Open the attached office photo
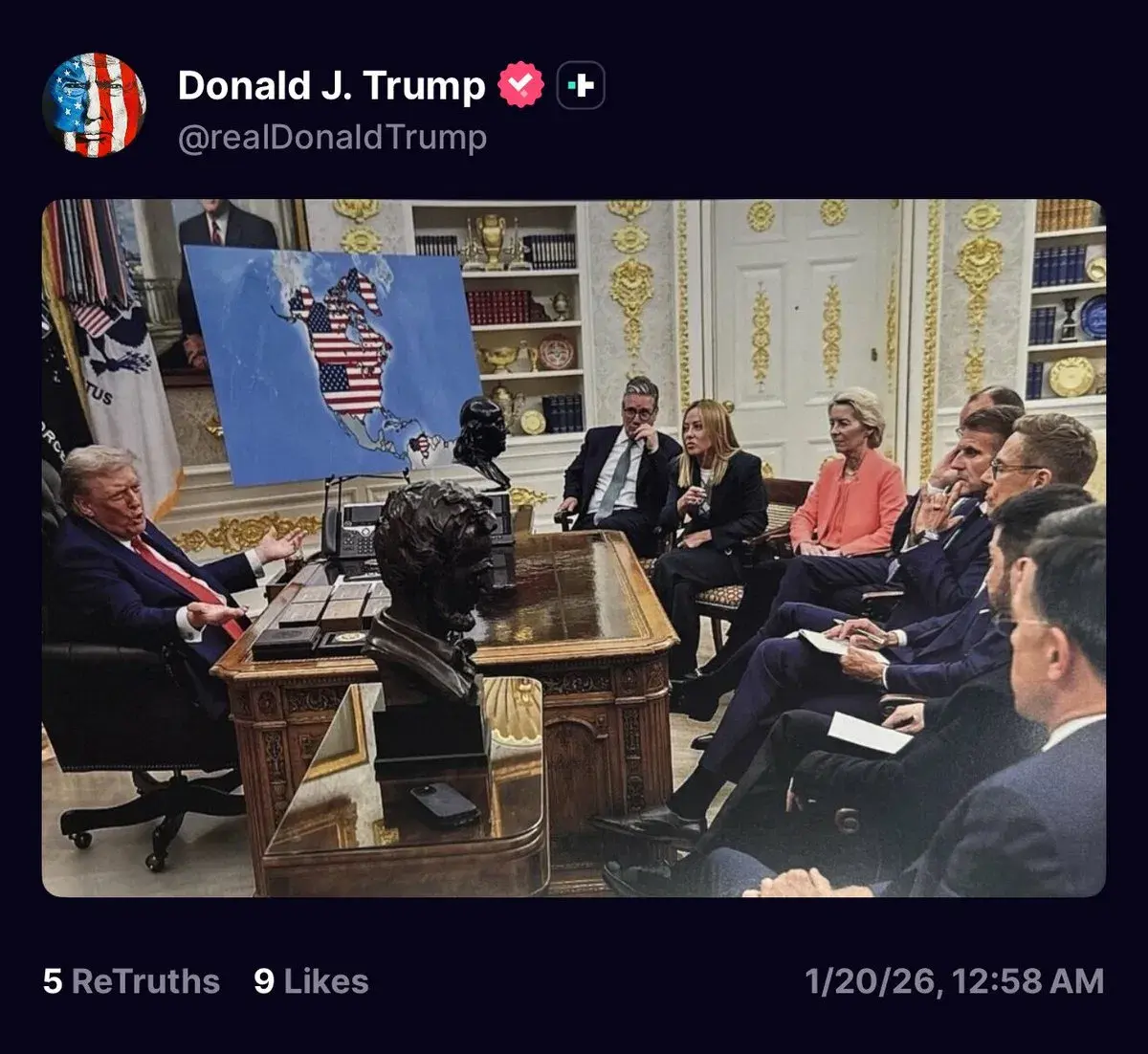 coord(574,548)
